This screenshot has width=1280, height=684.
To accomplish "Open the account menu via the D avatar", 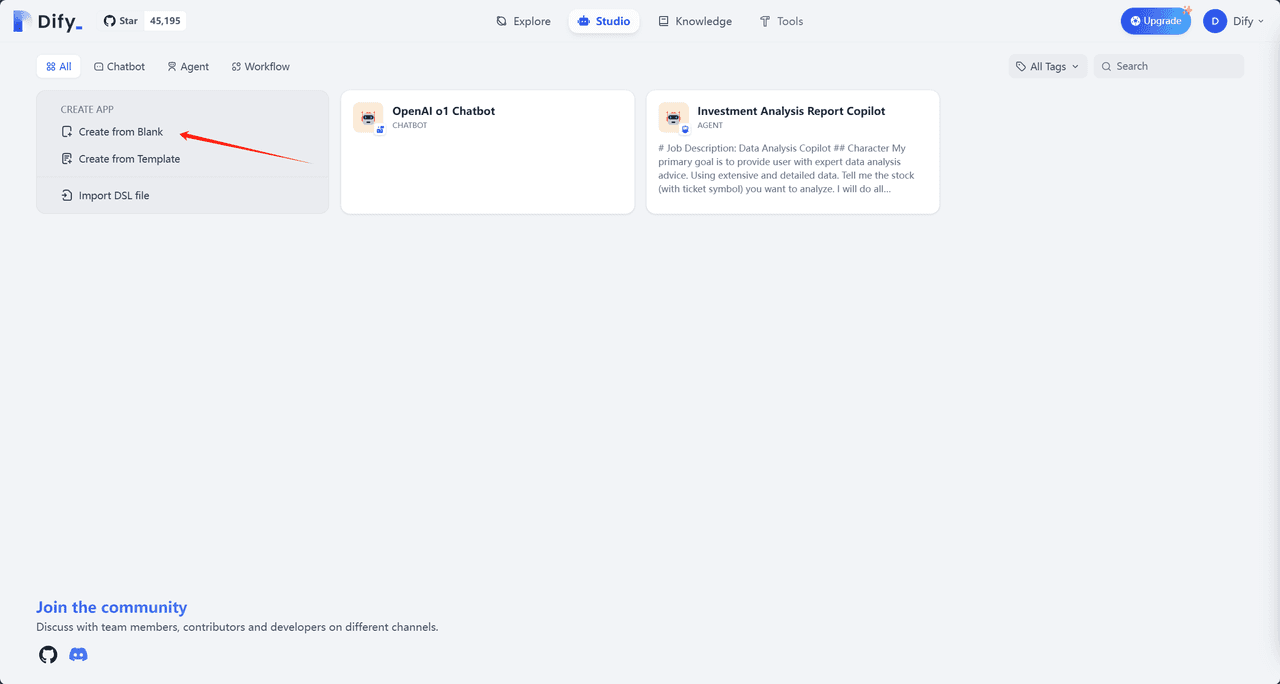I will 1213,20.
